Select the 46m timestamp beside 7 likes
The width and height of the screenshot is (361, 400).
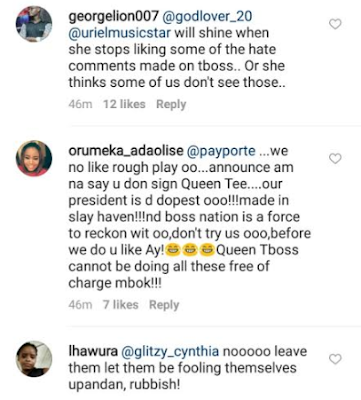tap(80, 305)
